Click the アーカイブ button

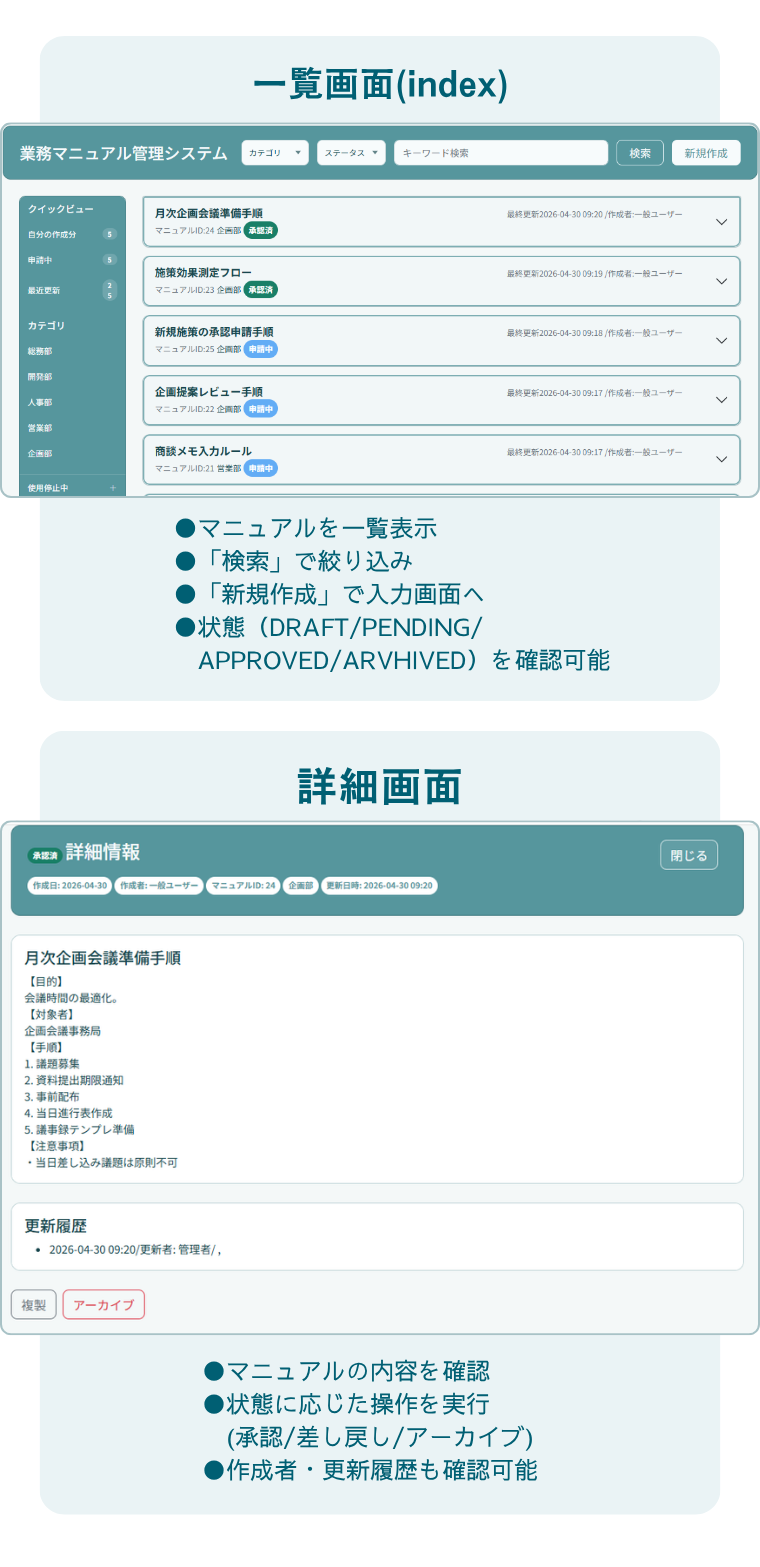(104, 1305)
